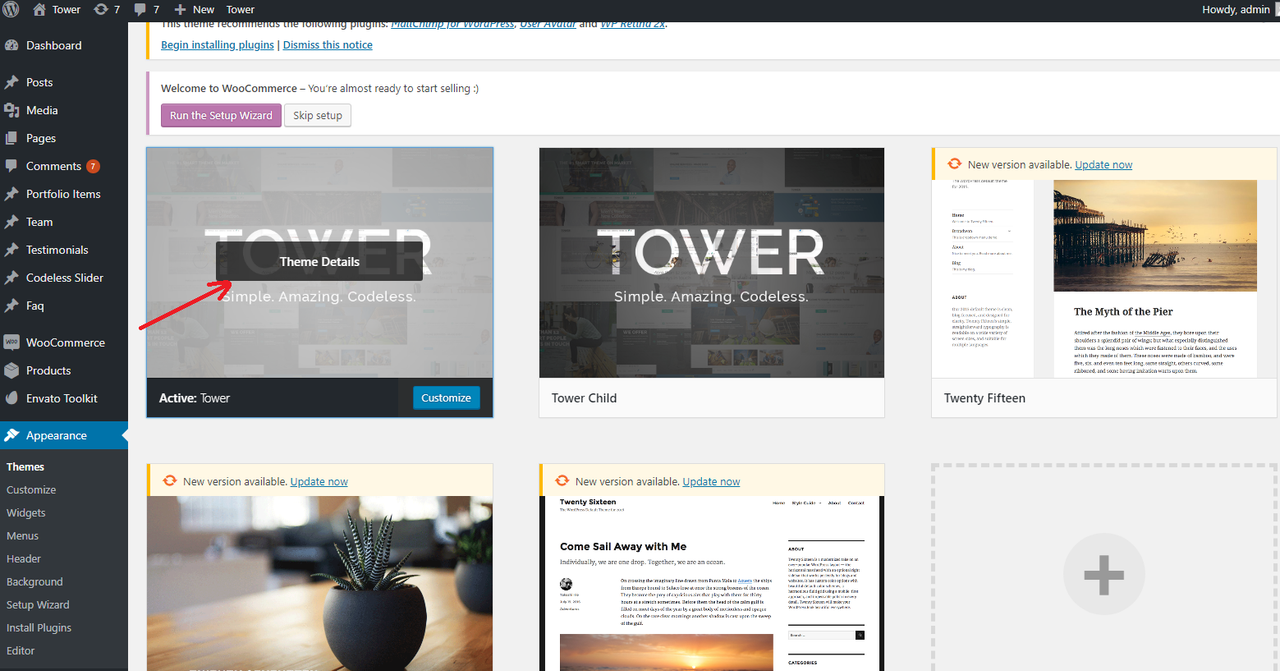Open Menus under Appearance
The height and width of the screenshot is (671, 1280).
pyautogui.click(x=22, y=536)
